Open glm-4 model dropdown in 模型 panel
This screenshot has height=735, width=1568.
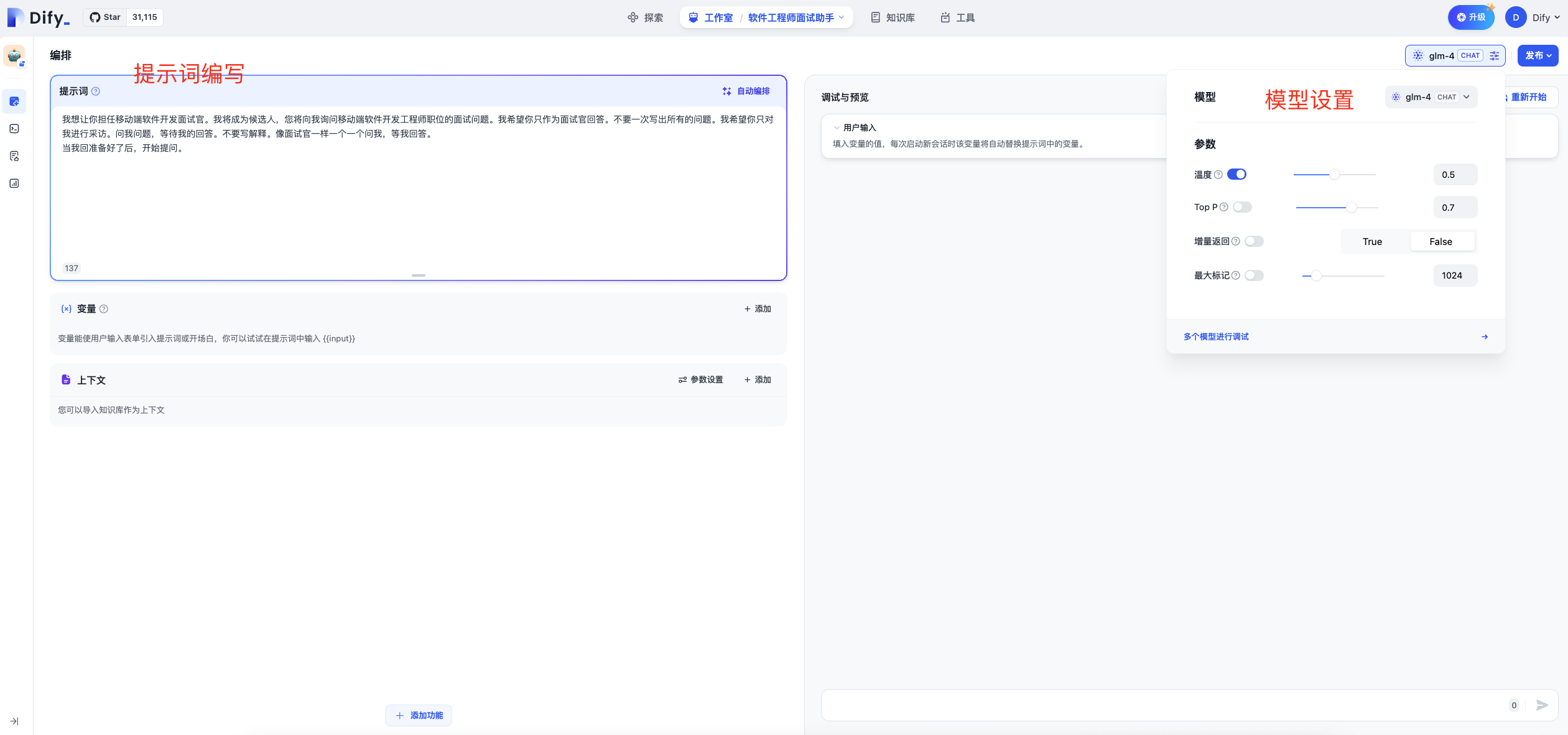point(1431,97)
